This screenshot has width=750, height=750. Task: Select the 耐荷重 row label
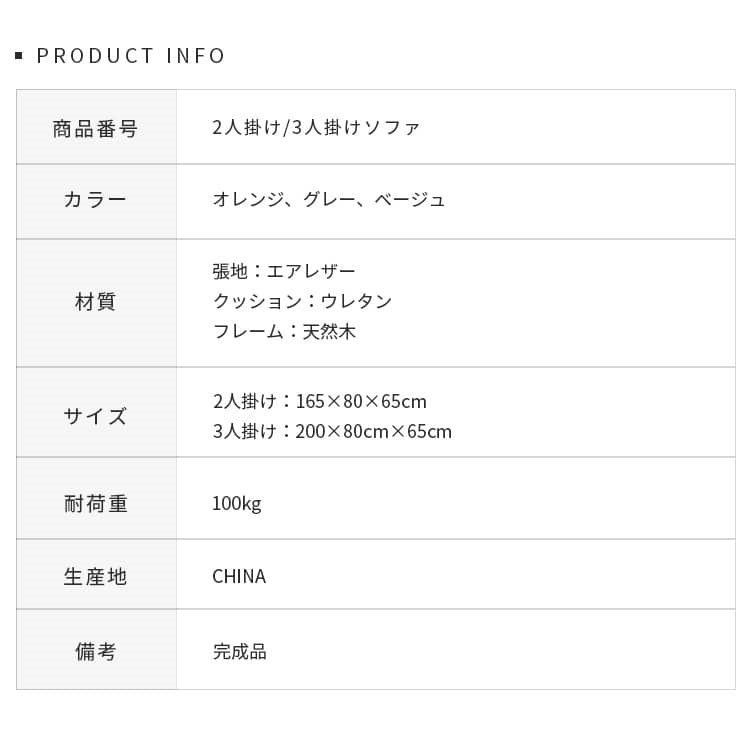click(x=95, y=504)
